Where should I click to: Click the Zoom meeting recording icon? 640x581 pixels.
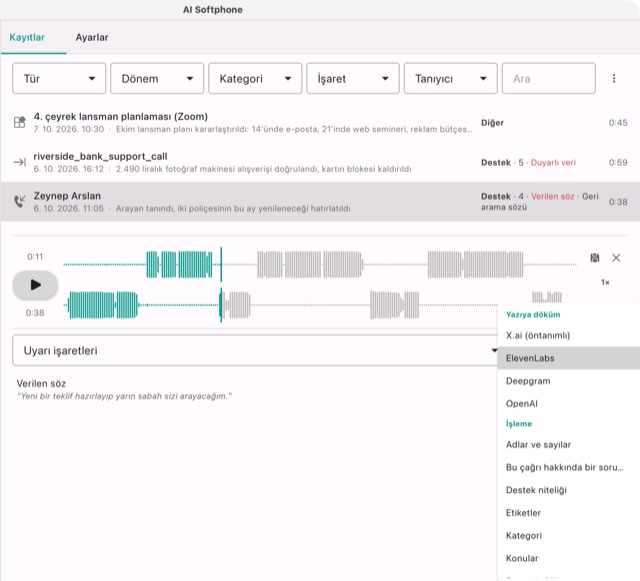click(20, 122)
